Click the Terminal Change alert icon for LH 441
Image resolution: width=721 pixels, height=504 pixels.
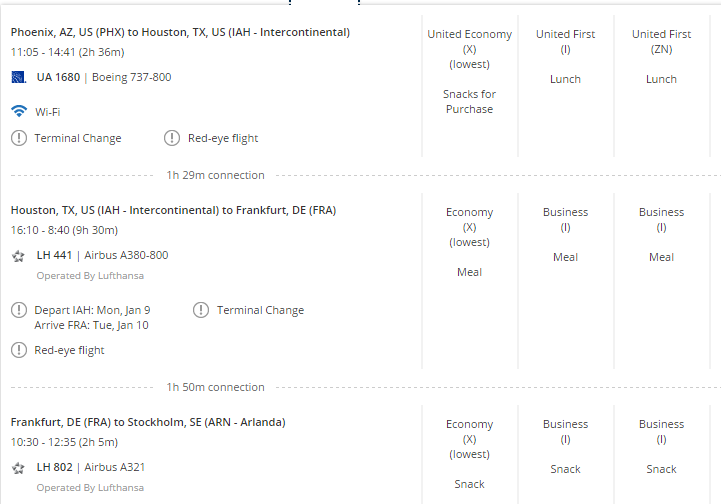click(201, 310)
